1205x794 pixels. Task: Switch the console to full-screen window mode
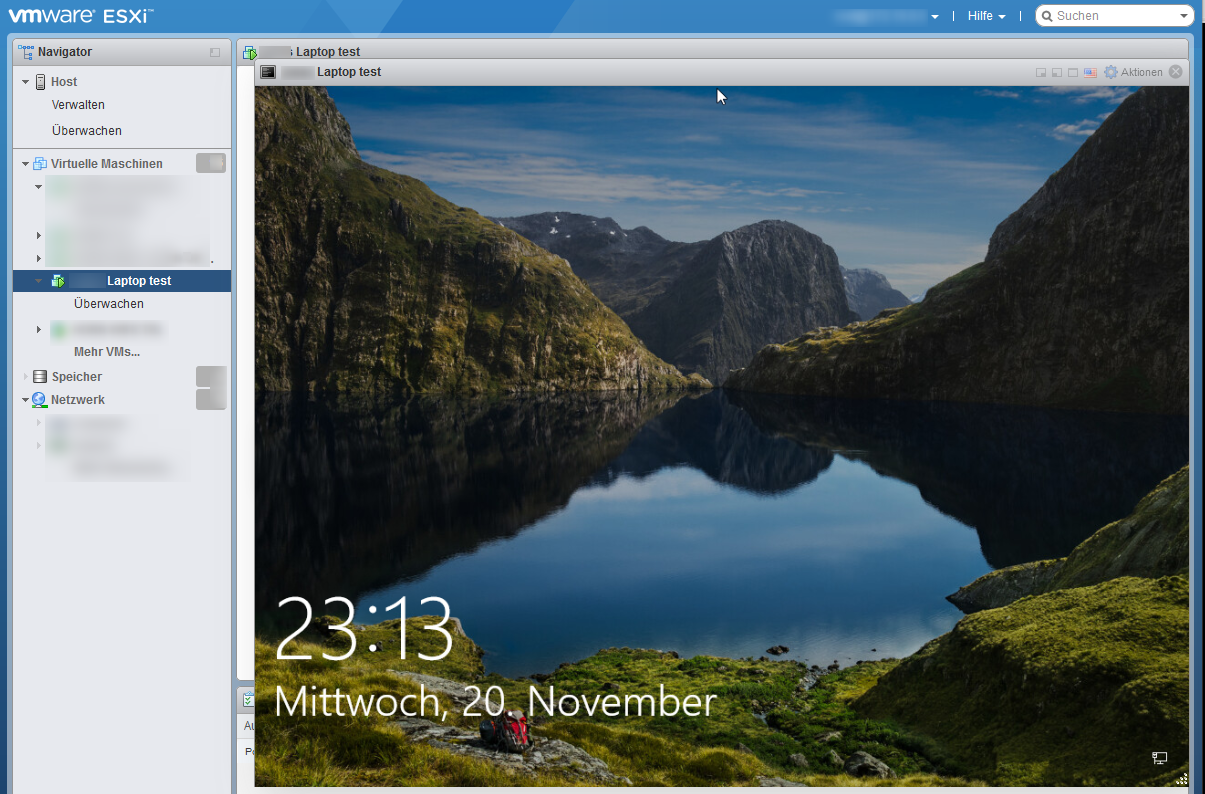[x=1073, y=72]
